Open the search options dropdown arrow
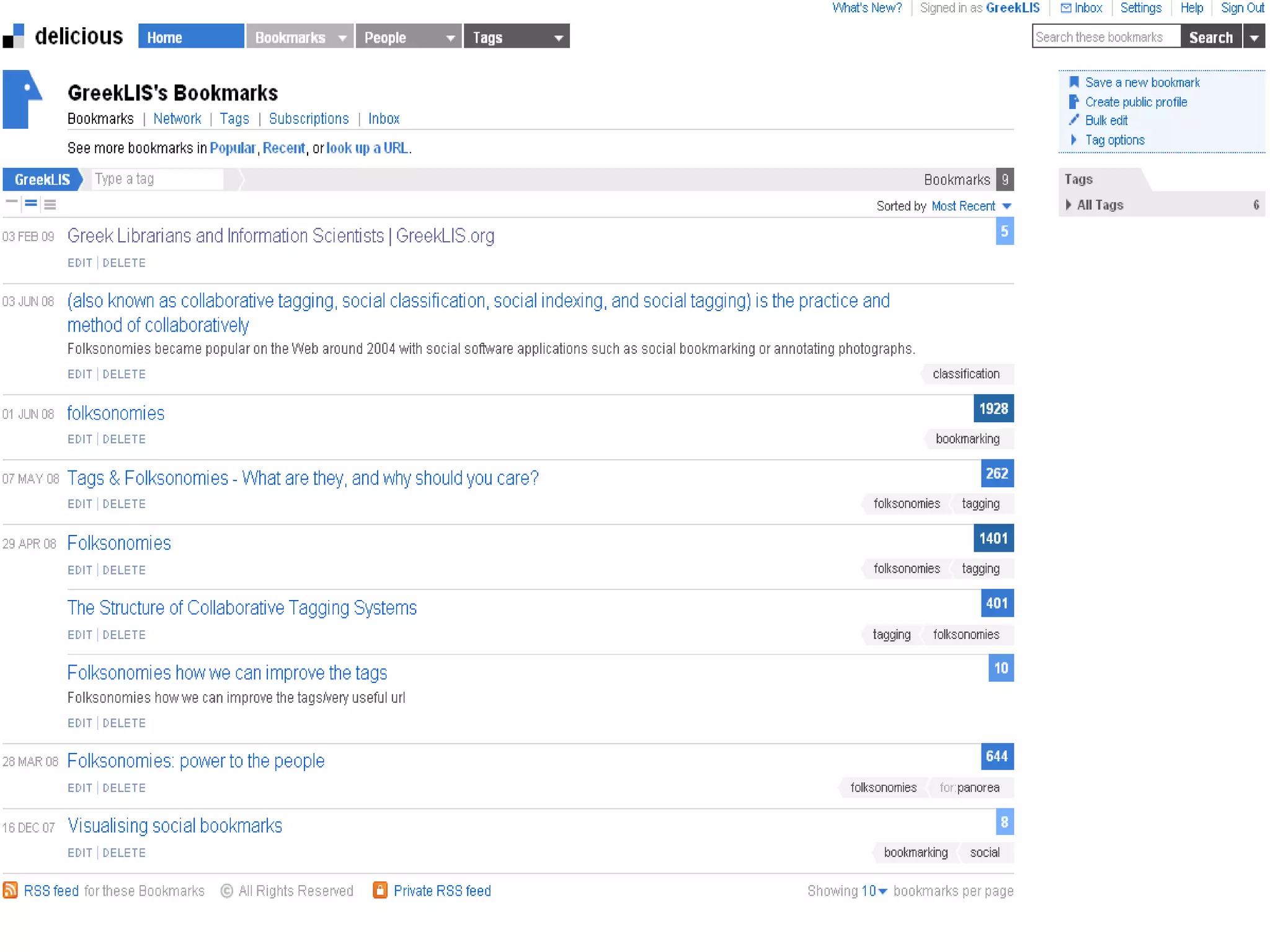Screen dimensions: 1270x952 coord(1254,38)
